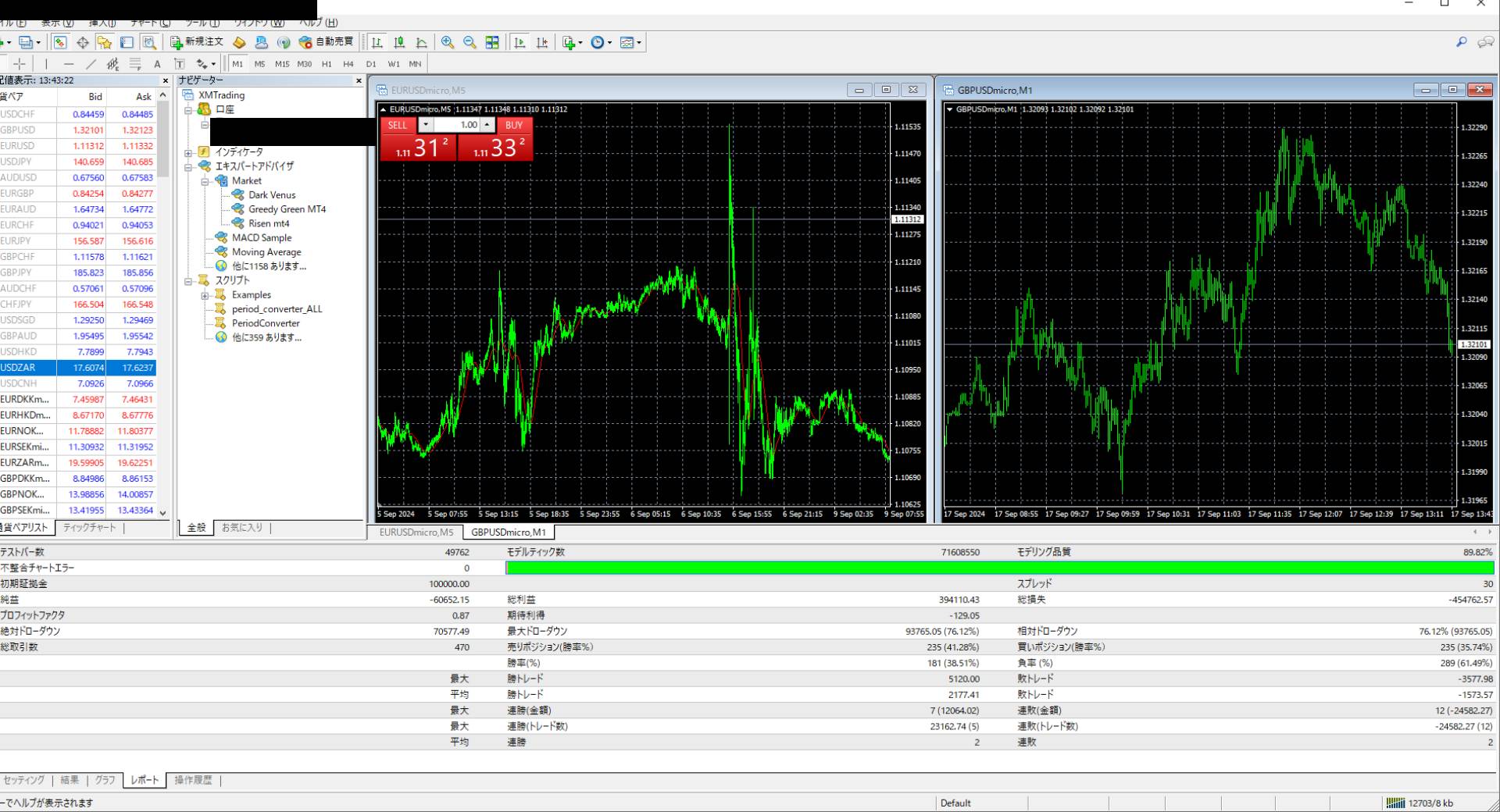
Task: Toggle the Data Window crosshair-target icon
Action: (x=82, y=42)
